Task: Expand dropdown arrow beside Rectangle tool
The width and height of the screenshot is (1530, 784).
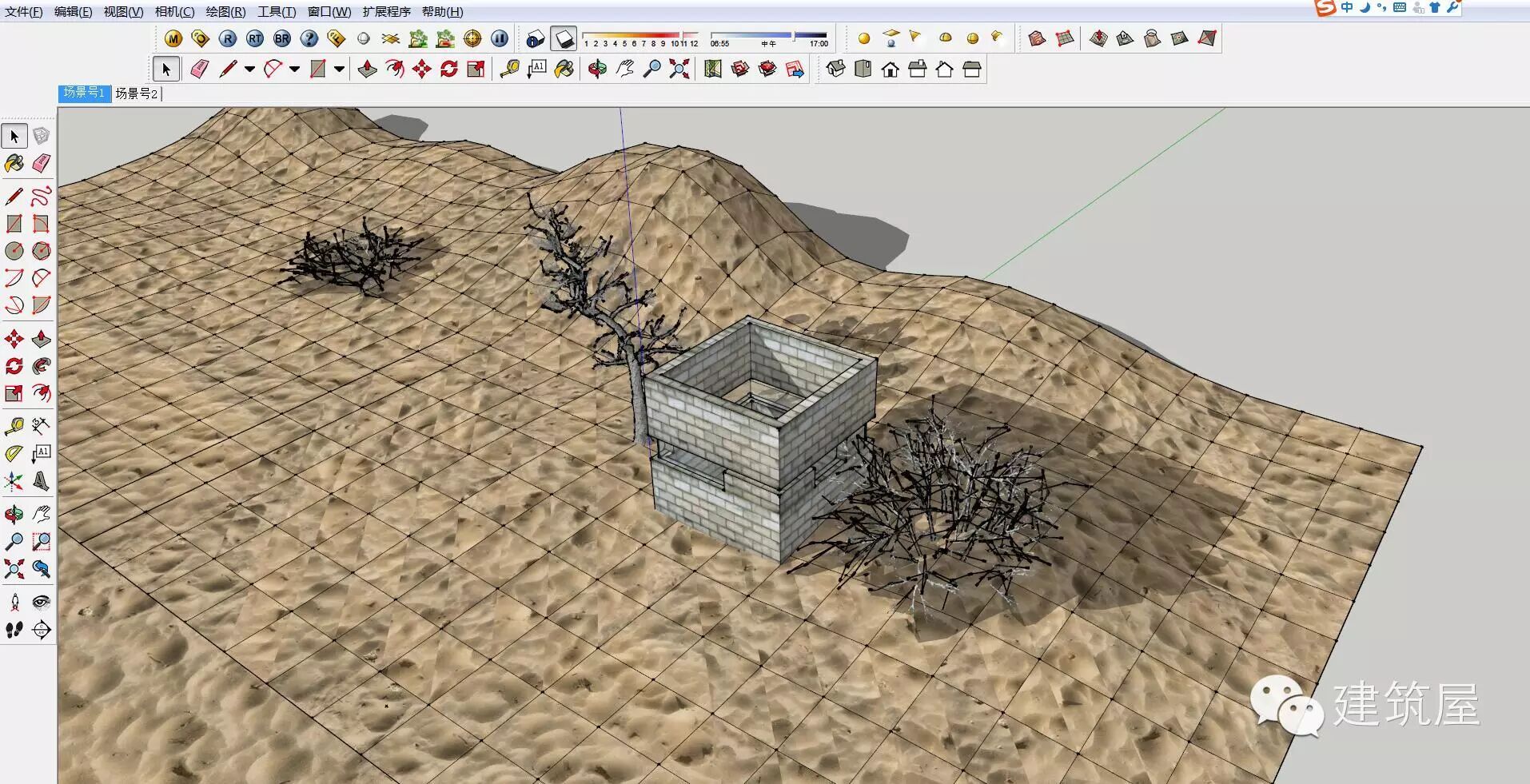Action: (x=339, y=70)
